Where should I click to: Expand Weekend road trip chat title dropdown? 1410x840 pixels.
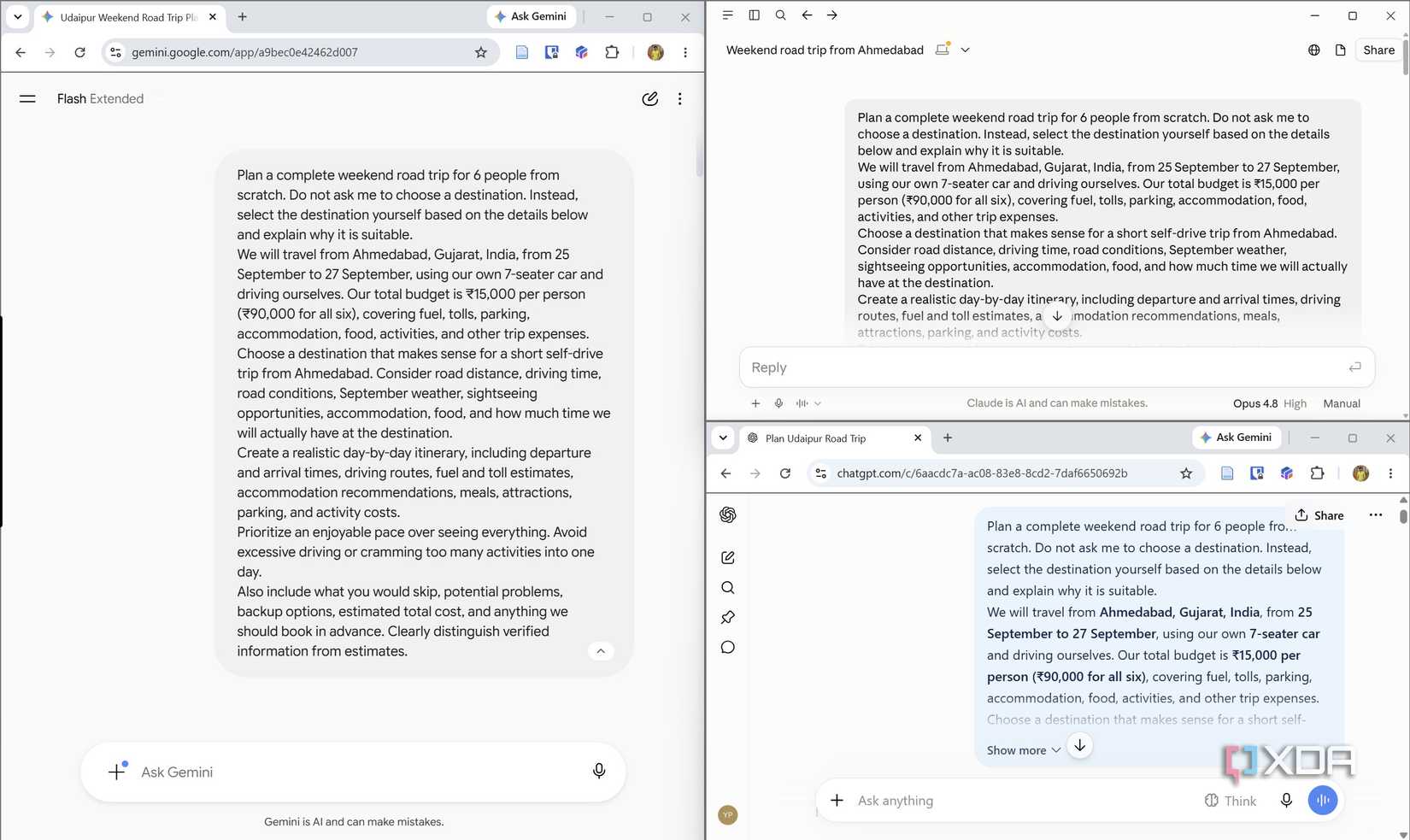point(966,50)
